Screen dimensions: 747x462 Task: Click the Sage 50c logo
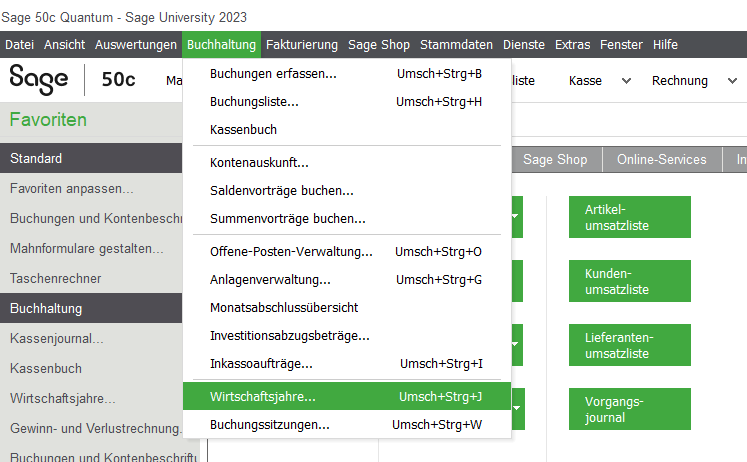click(x=72, y=80)
